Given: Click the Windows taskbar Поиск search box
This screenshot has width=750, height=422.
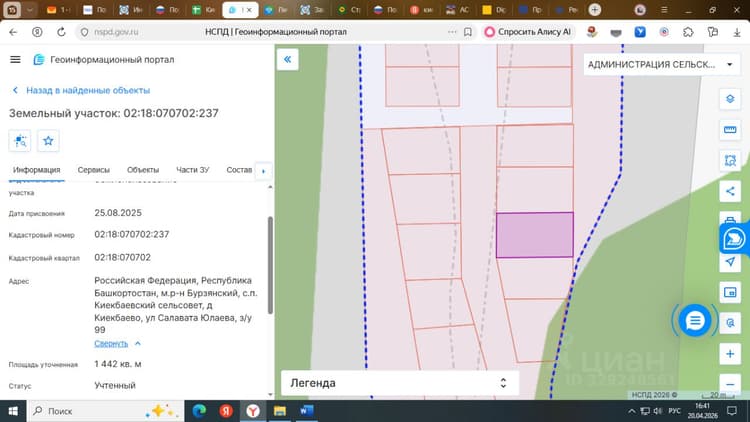Looking at the screenshot, I should (105, 411).
